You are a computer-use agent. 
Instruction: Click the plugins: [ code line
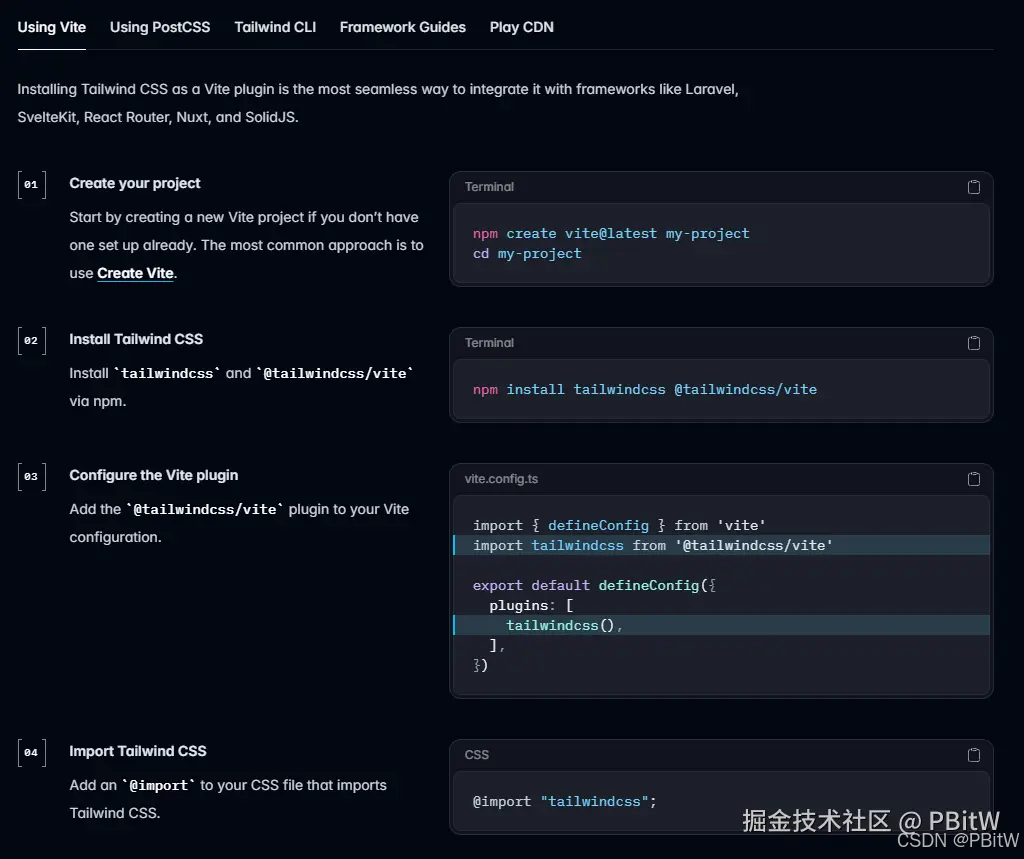[x=532, y=606]
